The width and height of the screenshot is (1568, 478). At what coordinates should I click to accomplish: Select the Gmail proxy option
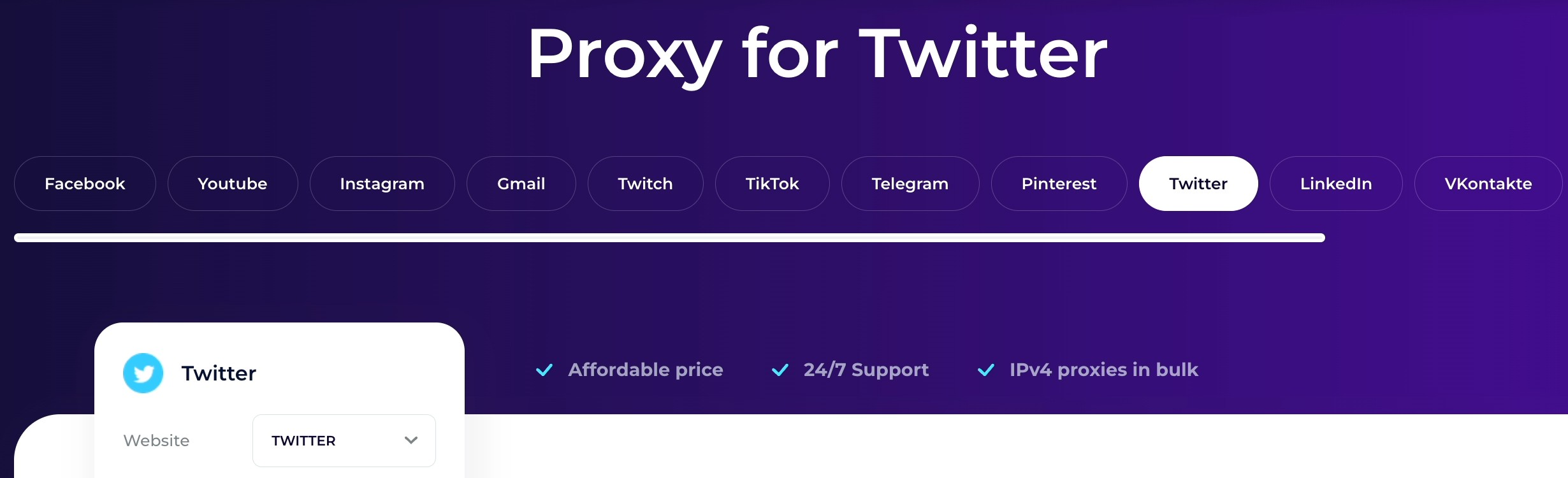pos(521,184)
